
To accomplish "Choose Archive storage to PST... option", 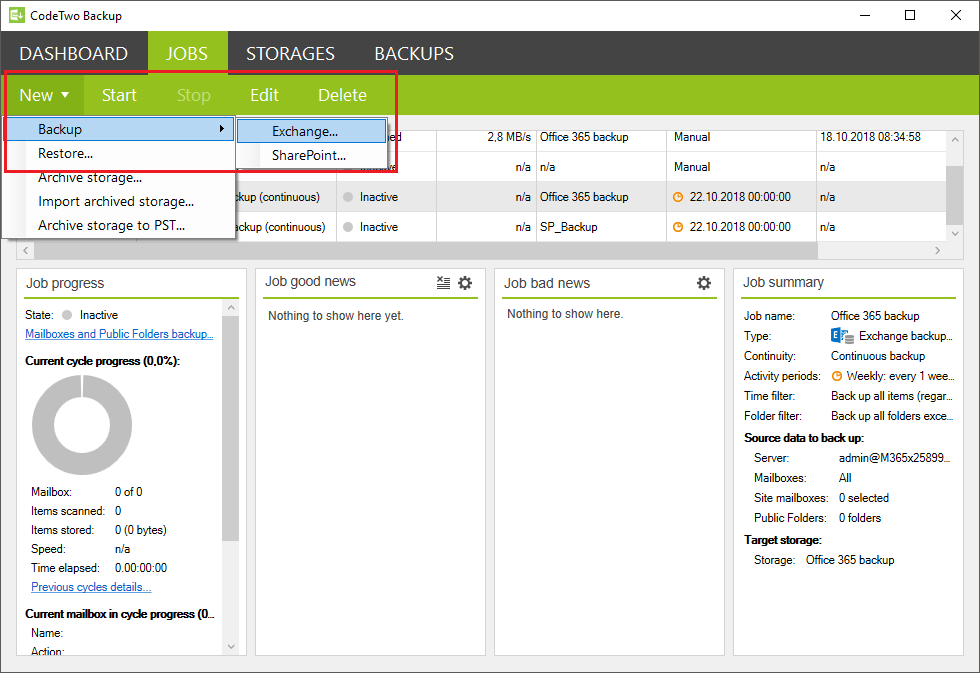I will coord(119,225).
